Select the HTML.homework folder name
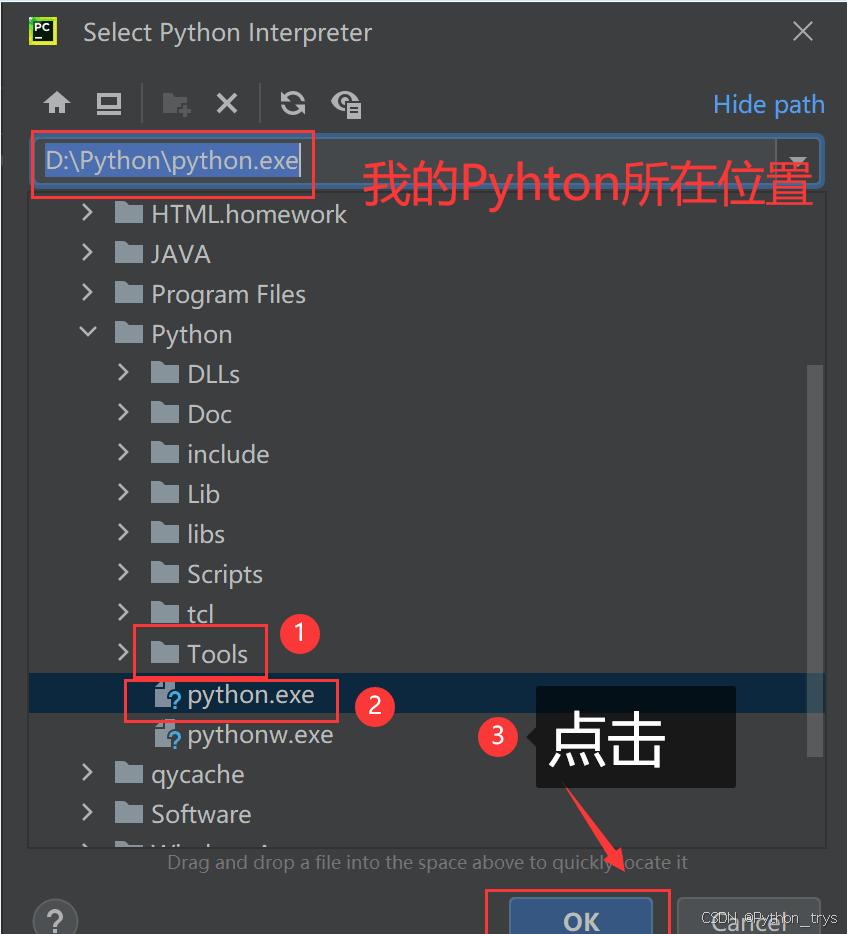The image size is (847, 934). (x=249, y=214)
